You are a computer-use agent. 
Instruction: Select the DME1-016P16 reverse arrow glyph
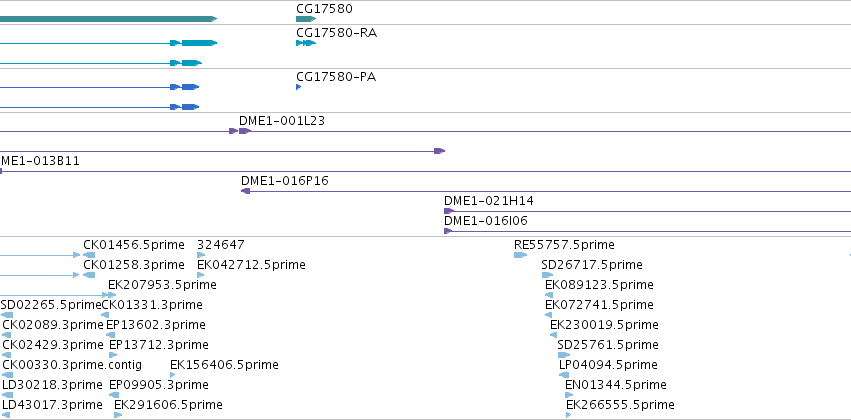click(x=245, y=191)
